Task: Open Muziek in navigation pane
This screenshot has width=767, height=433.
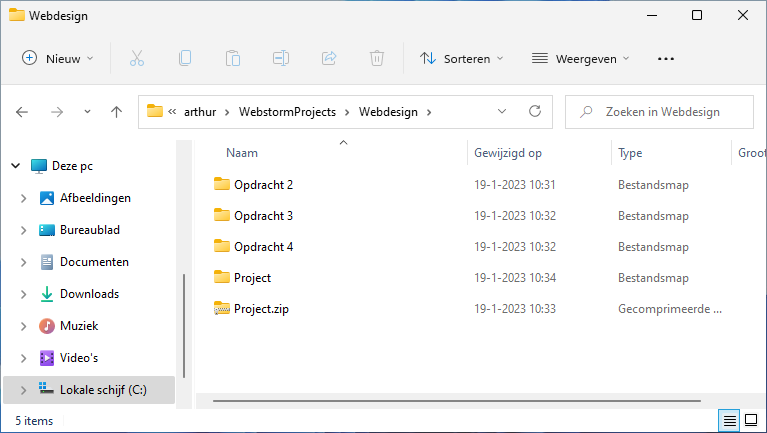Action: pos(79,326)
